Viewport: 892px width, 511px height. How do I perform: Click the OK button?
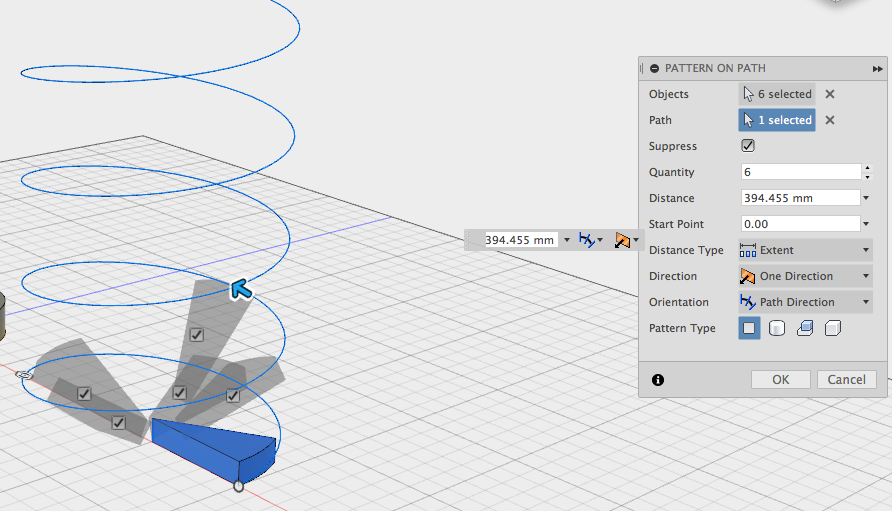pos(780,380)
